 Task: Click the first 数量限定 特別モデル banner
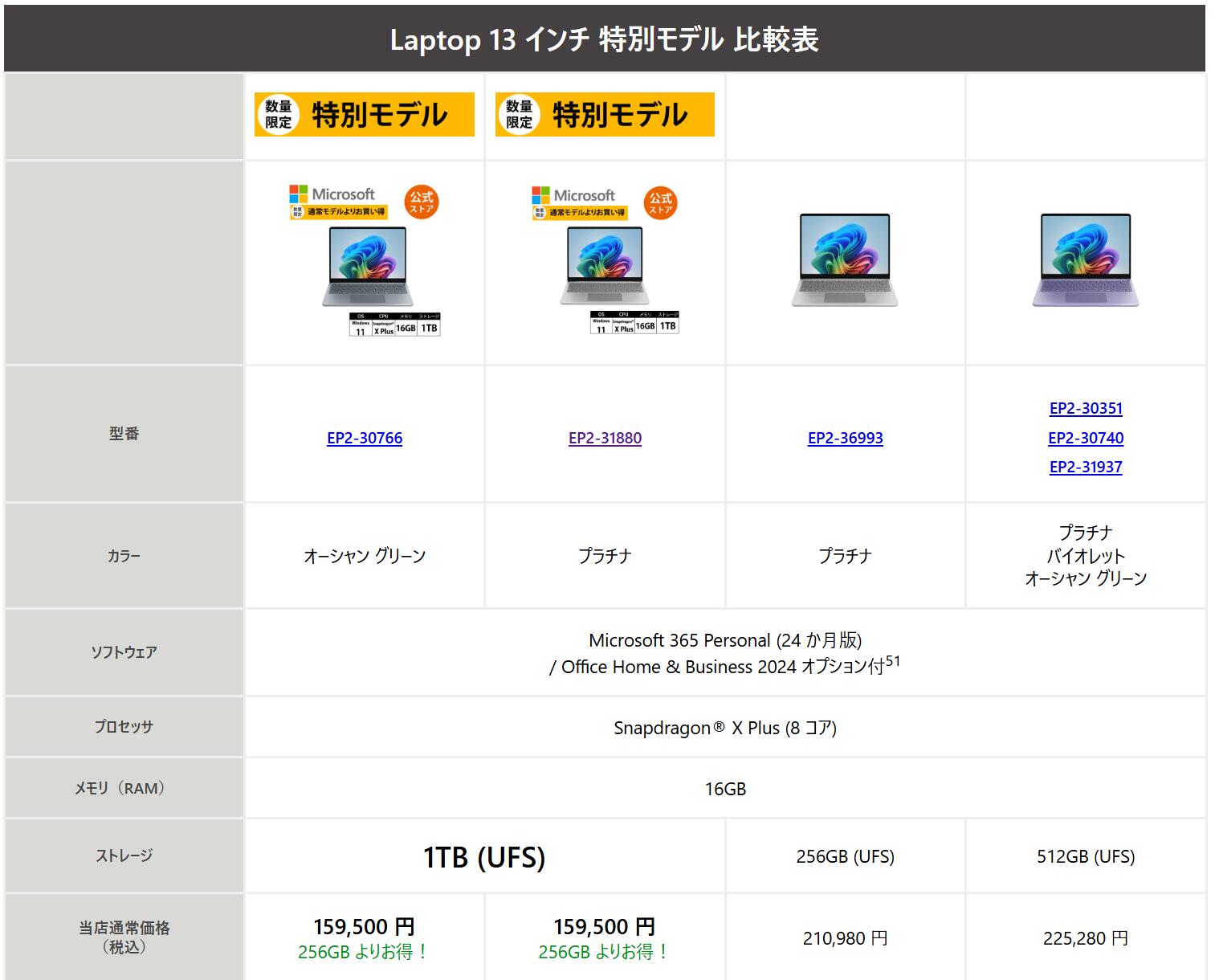point(365,114)
